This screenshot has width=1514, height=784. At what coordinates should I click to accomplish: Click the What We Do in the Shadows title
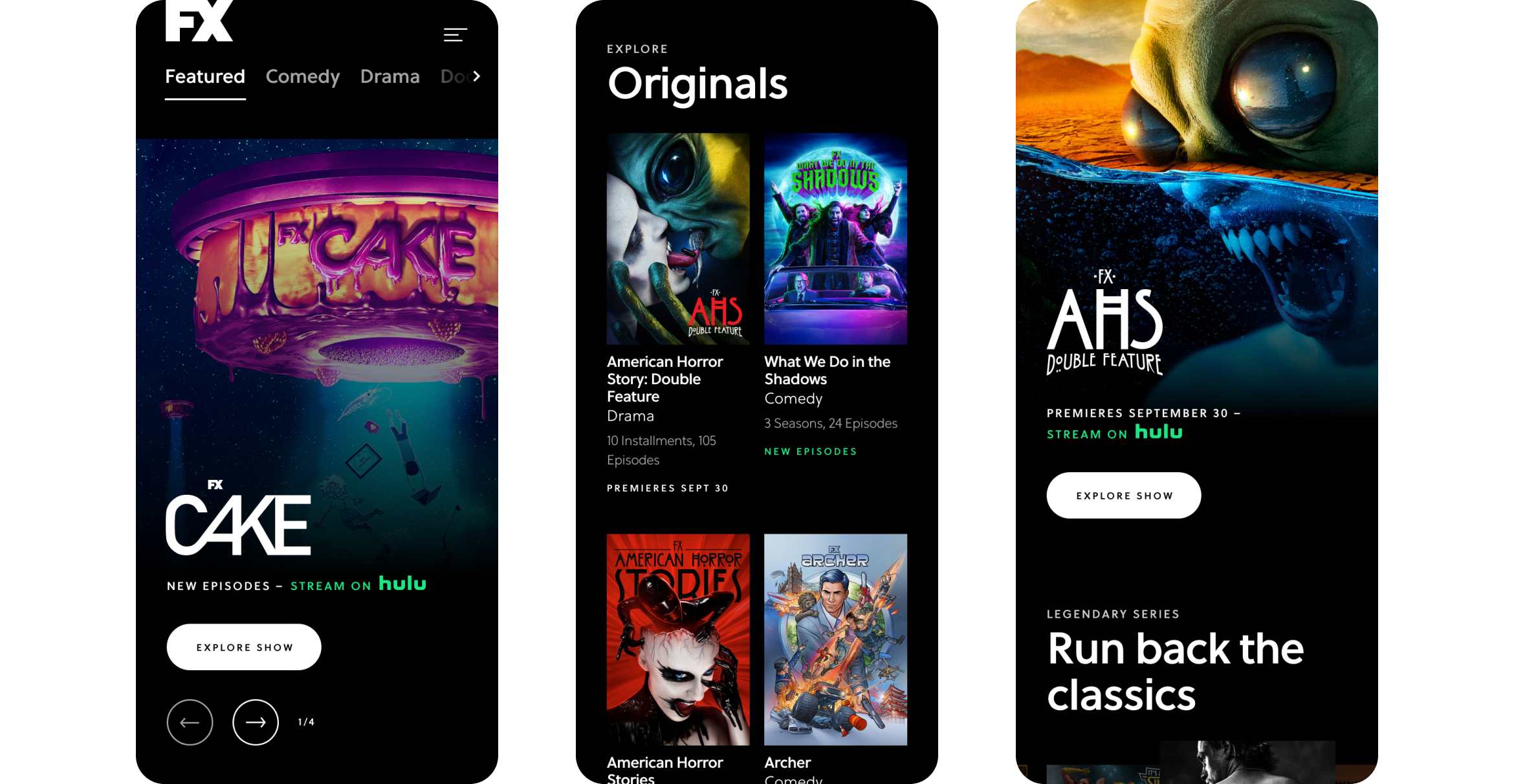828,370
